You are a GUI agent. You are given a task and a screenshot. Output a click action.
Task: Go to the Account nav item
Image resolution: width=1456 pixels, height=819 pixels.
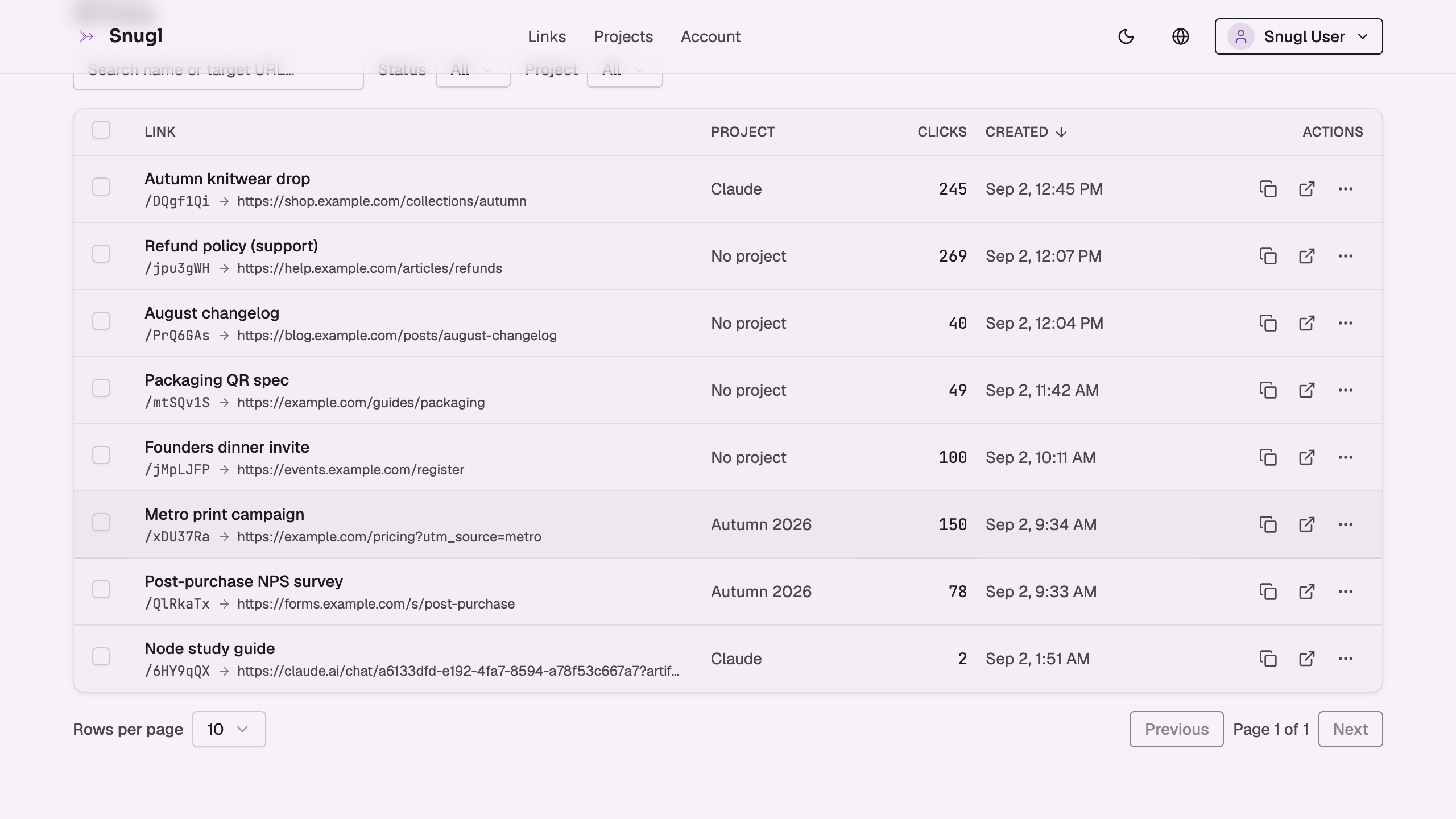coord(711,36)
